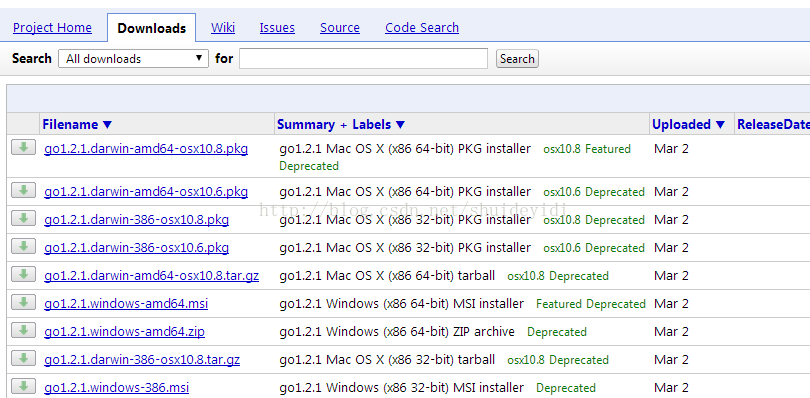Click download arrow icon for go1.2.1.darwin-386-osx10.6.pkg

pyautogui.click(x=23, y=247)
